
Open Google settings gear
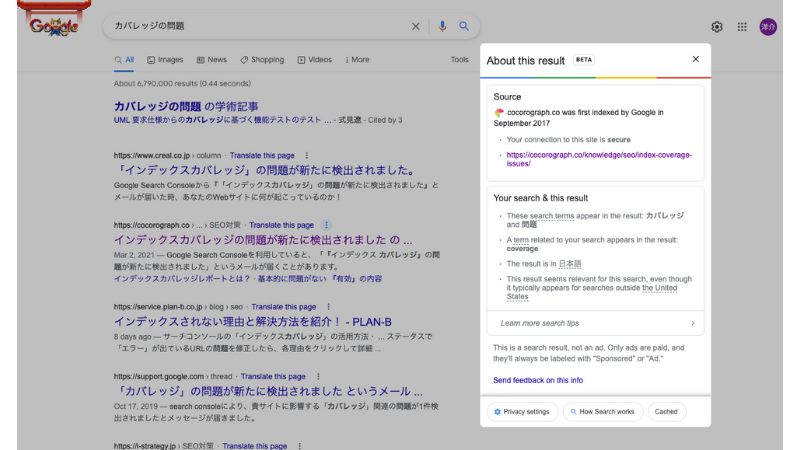717,27
